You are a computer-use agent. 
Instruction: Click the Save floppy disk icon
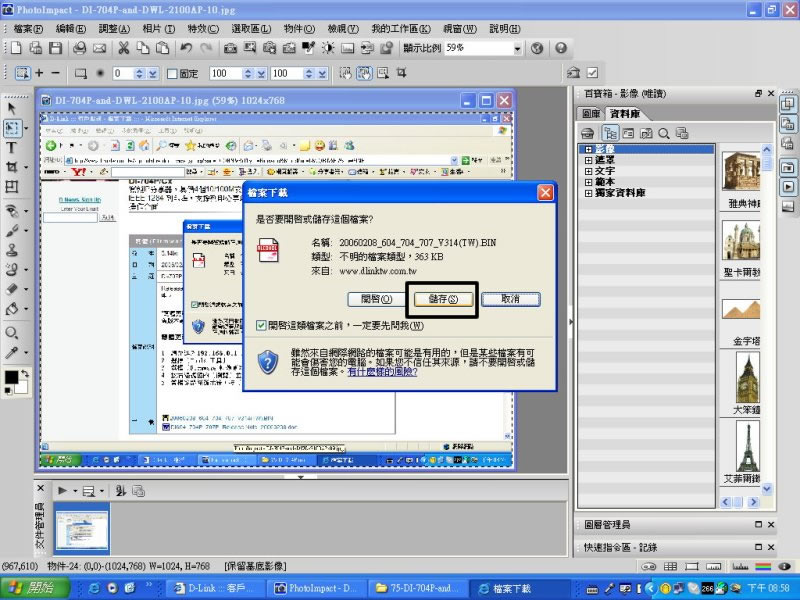[x=55, y=48]
